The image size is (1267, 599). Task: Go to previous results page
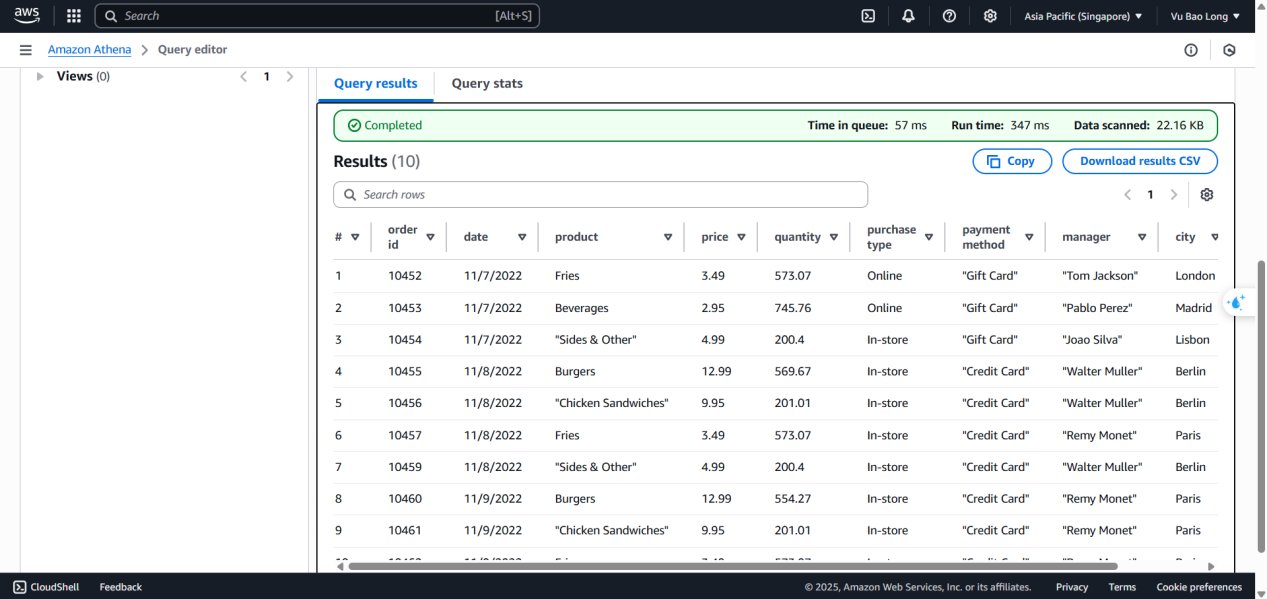click(1127, 195)
